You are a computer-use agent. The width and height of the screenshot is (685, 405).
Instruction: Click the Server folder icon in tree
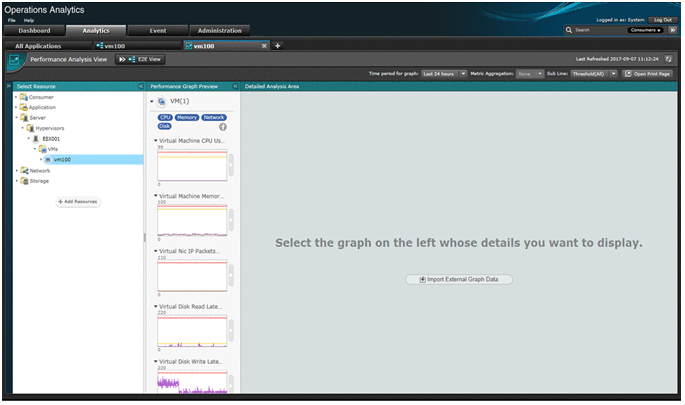pos(24,118)
